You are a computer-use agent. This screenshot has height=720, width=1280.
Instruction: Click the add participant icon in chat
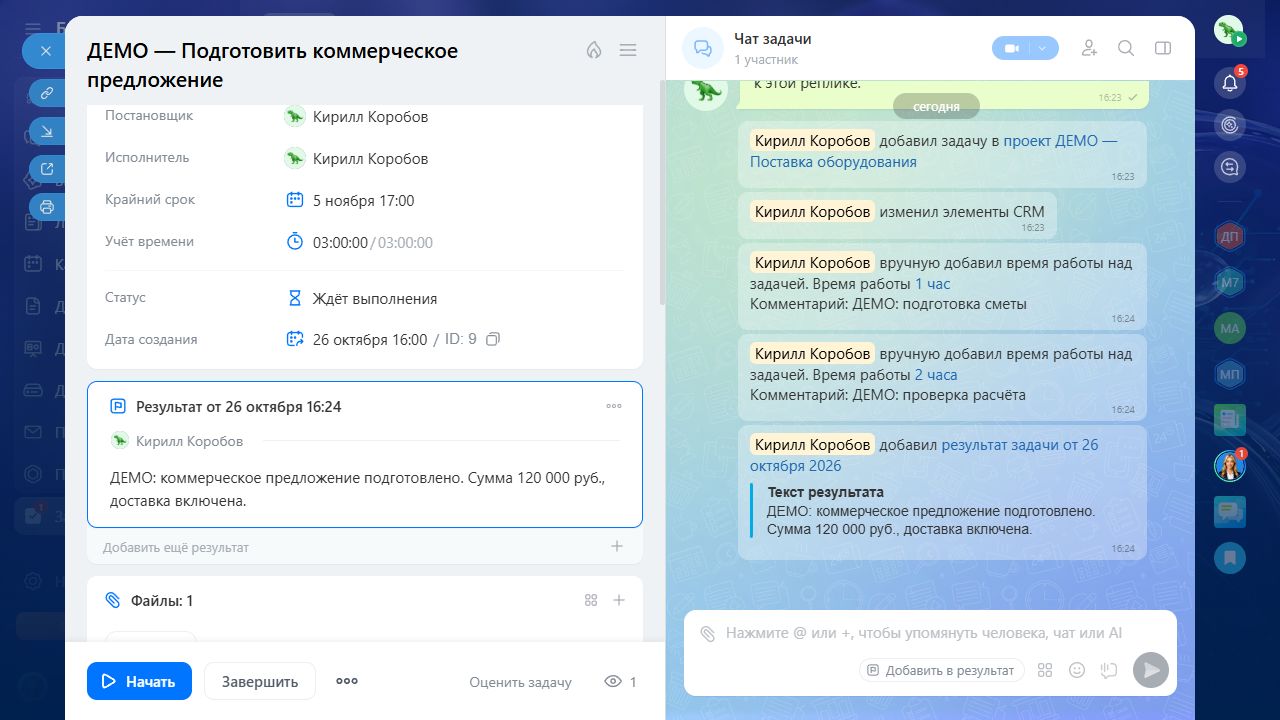tap(1090, 48)
